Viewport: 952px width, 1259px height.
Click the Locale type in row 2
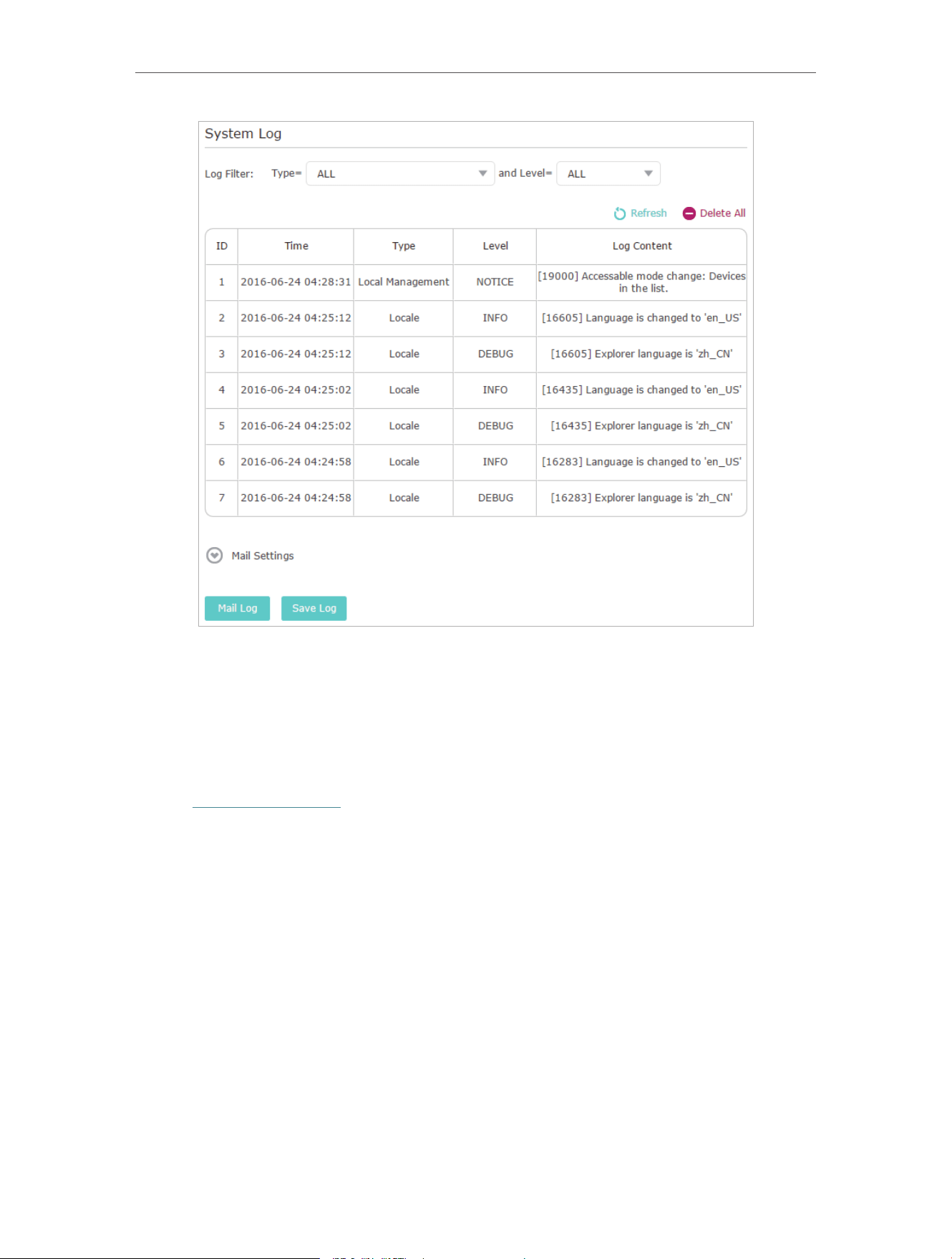point(404,318)
